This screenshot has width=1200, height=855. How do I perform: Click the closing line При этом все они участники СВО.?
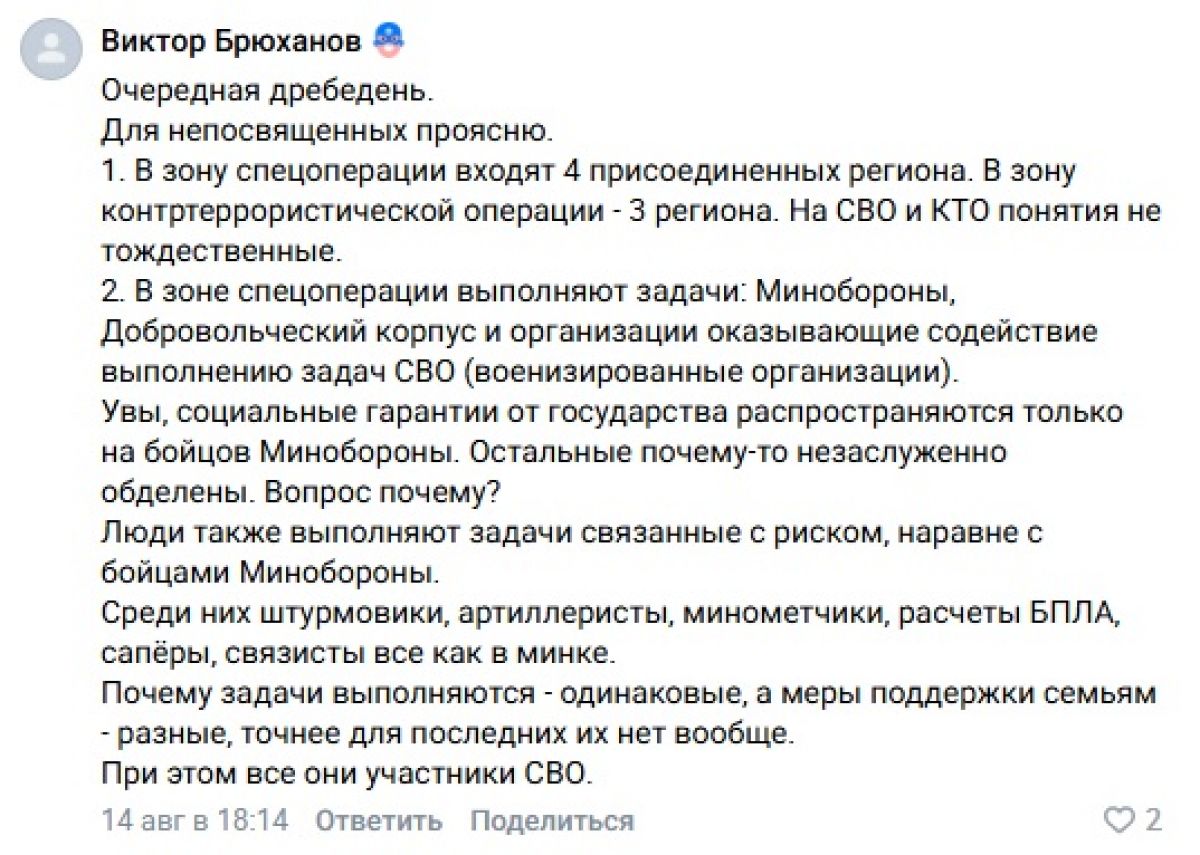[348, 773]
